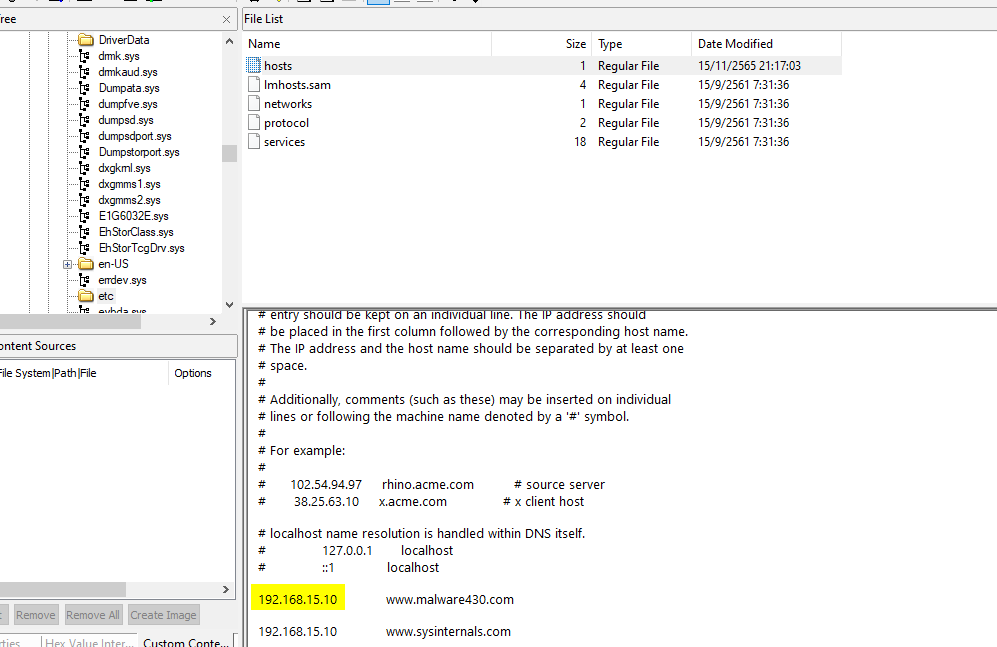Switch to the Custom Content tab
This screenshot has width=997, height=647.
pyautogui.click(x=187, y=642)
